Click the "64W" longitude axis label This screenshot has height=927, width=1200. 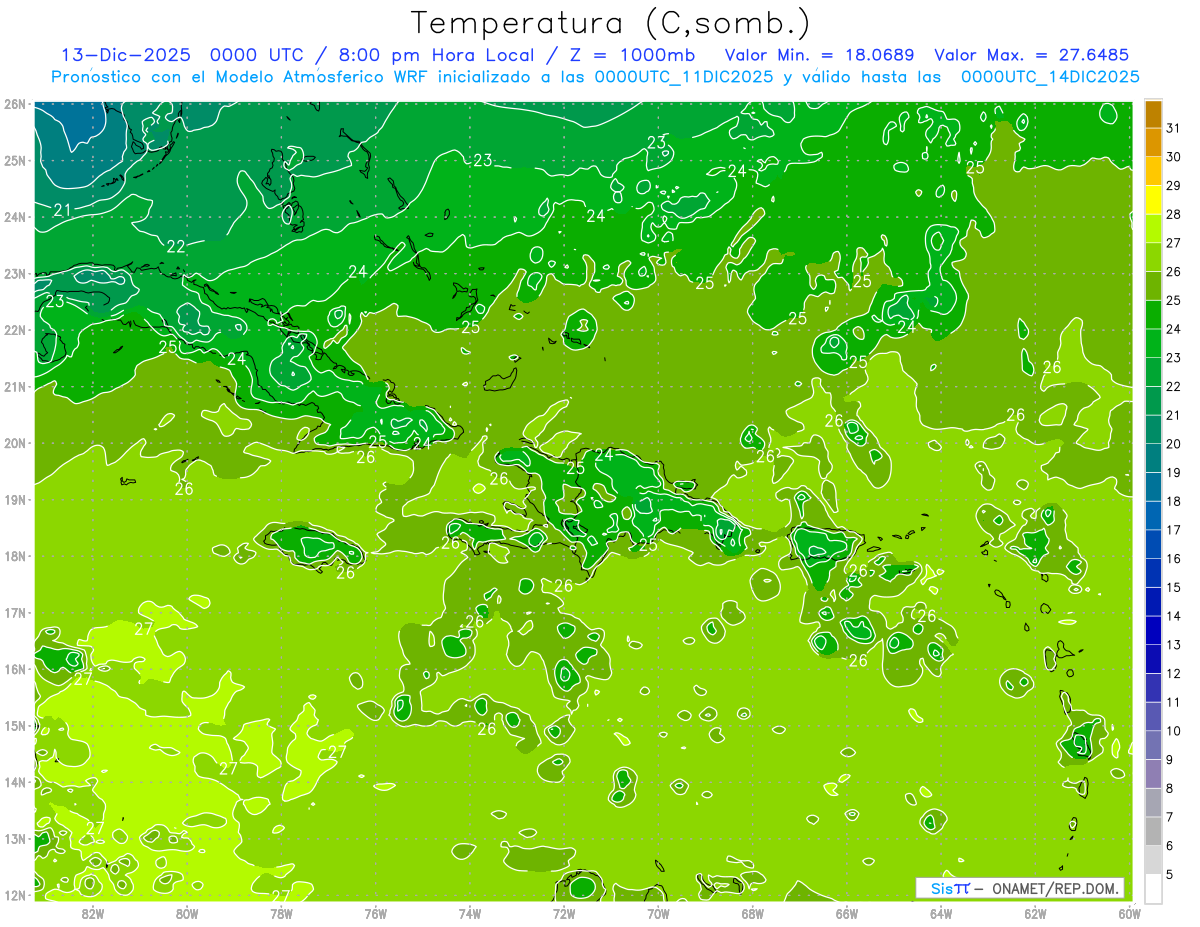tap(941, 912)
